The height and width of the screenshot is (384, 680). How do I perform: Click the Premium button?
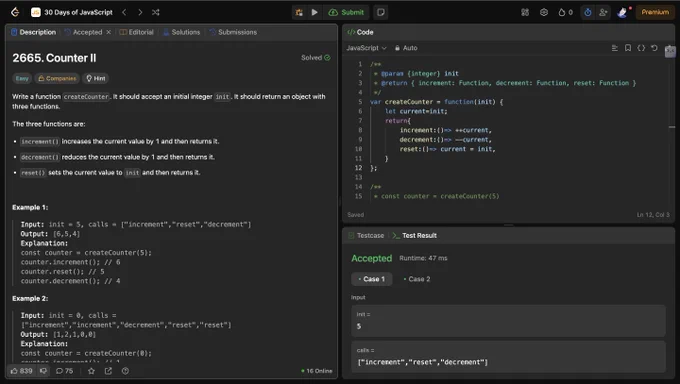[655, 12]
